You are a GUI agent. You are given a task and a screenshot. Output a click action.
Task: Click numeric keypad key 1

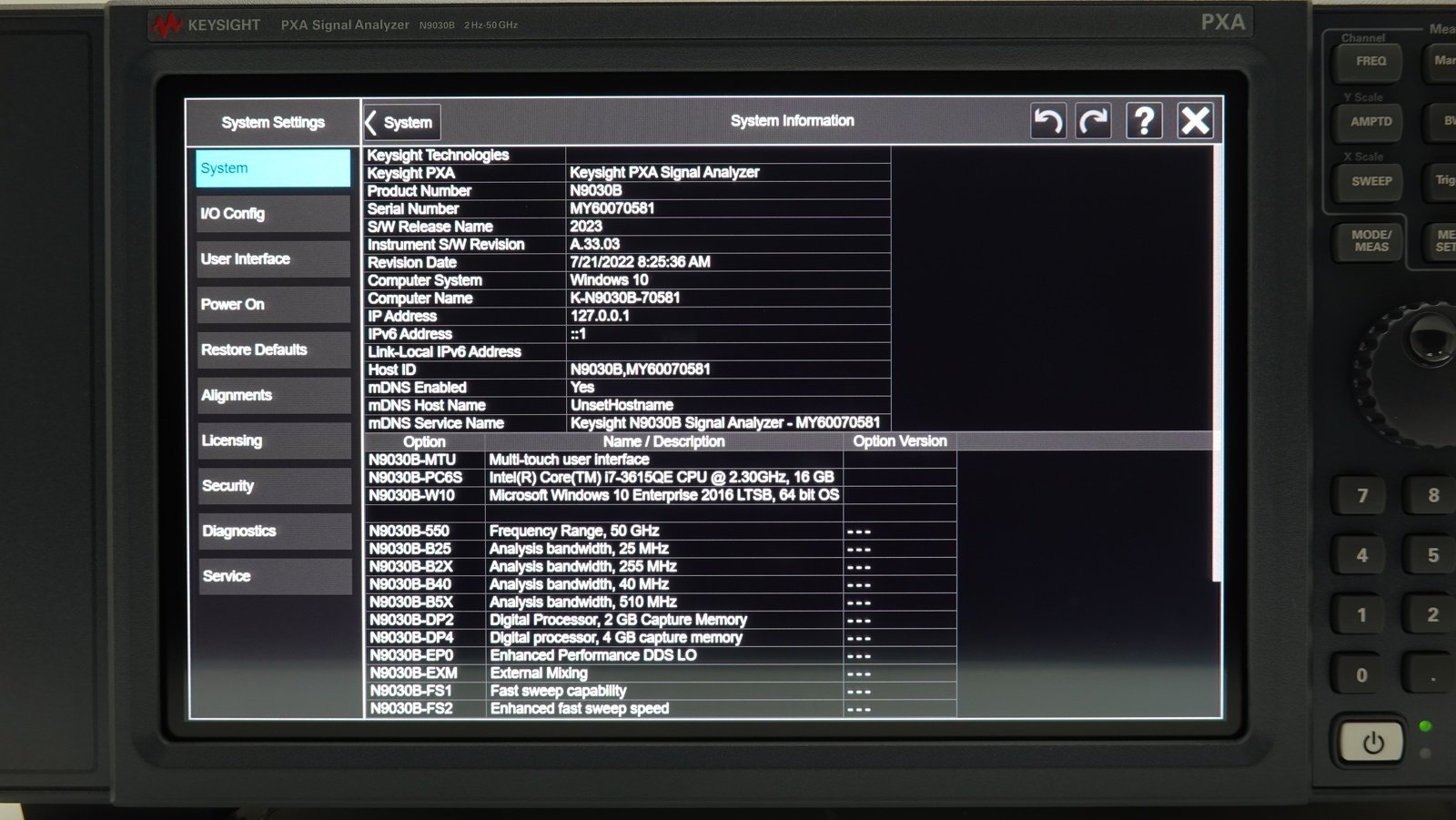pos(1362,615)
